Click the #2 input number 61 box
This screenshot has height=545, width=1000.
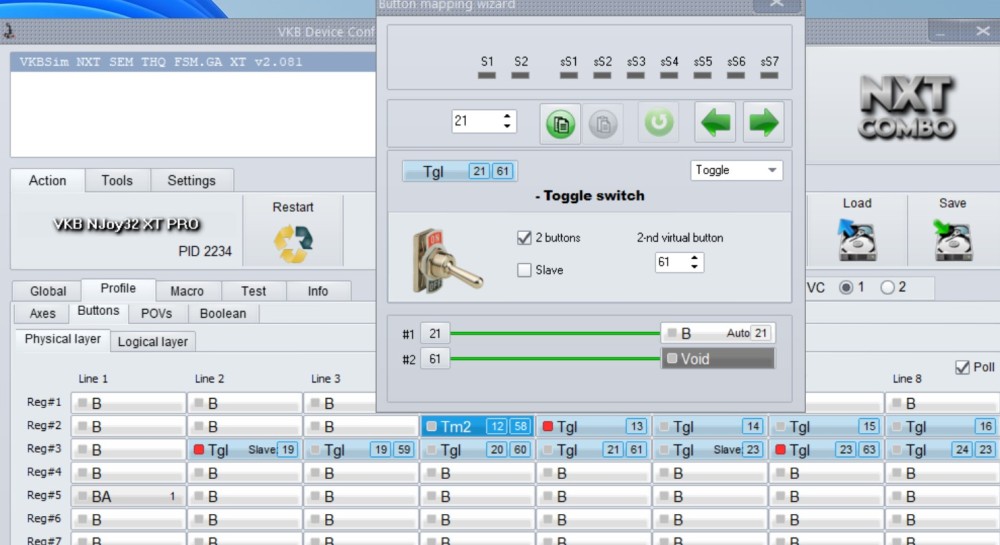(435, 359)
